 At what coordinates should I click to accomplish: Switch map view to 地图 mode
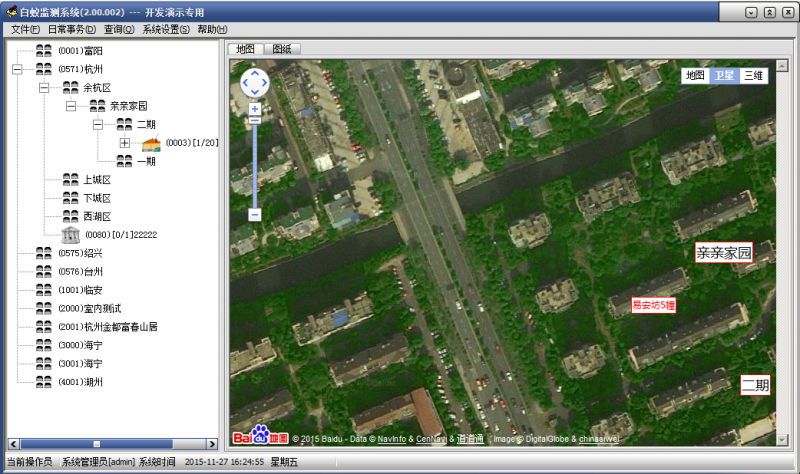[x=695, y=76]
